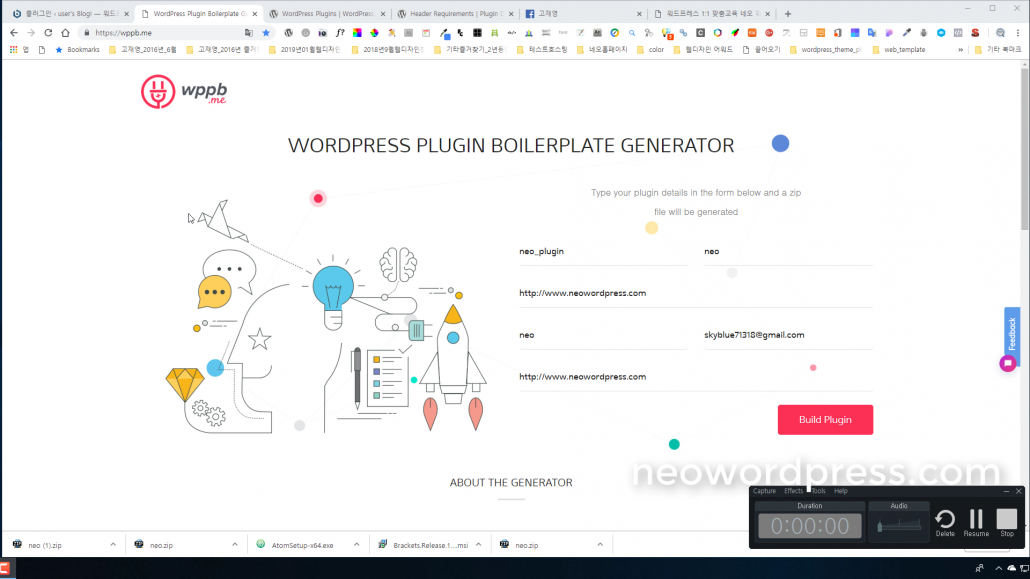This screenshot has height=579, width=1030.
Task: Open the side Feedback tab
Action: point(1012,331)
